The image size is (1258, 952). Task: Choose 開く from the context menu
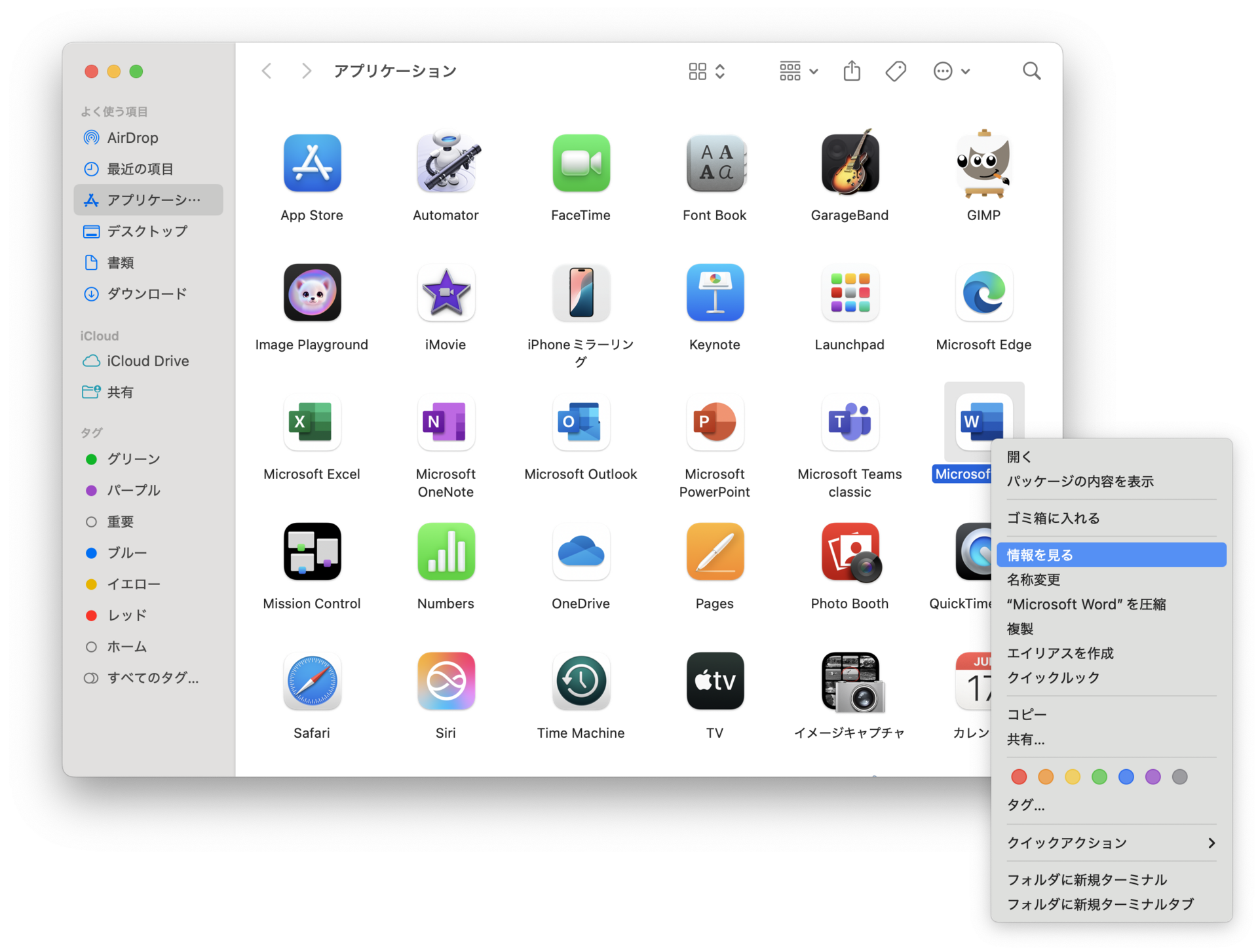pyautogui.click(x=1111, y=457)
